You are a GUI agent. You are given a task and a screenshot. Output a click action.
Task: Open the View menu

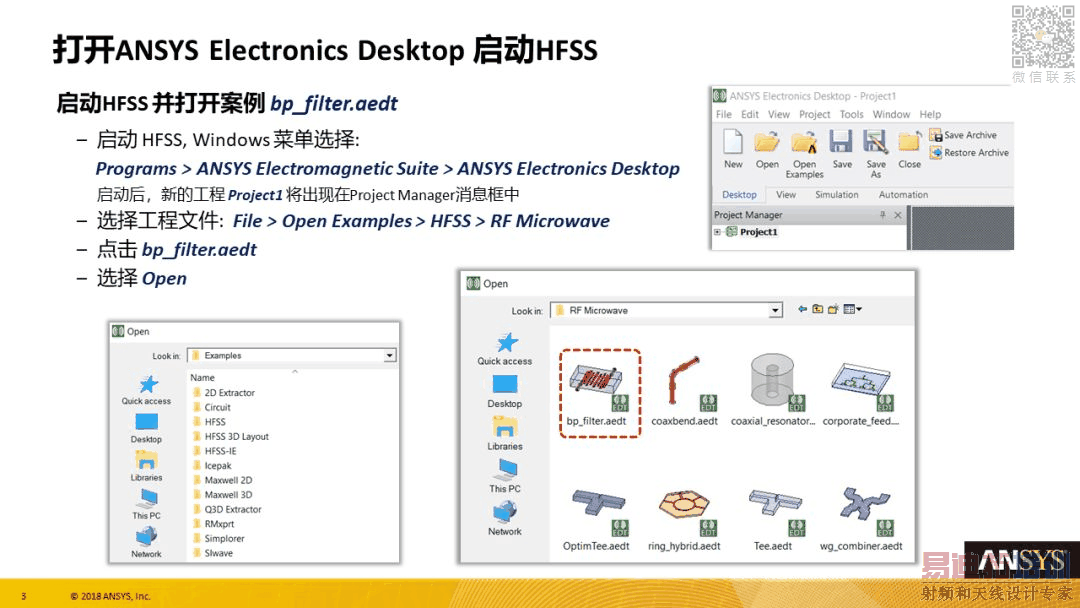pos(779,114)
